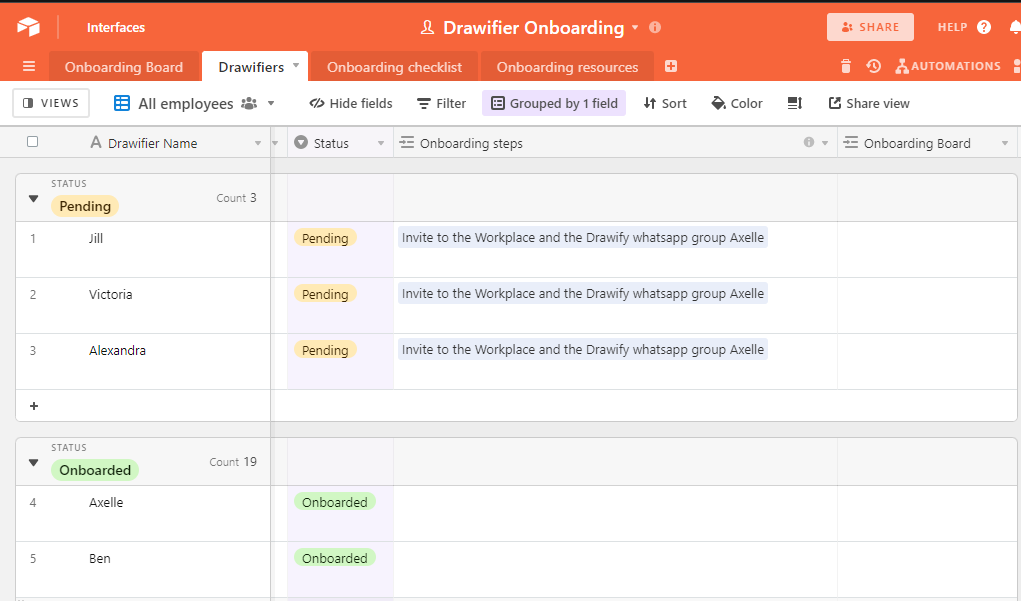Select the Ben name cell
Screen dimensions: 1021x601
pyautogui.click(x=143, y=569)
